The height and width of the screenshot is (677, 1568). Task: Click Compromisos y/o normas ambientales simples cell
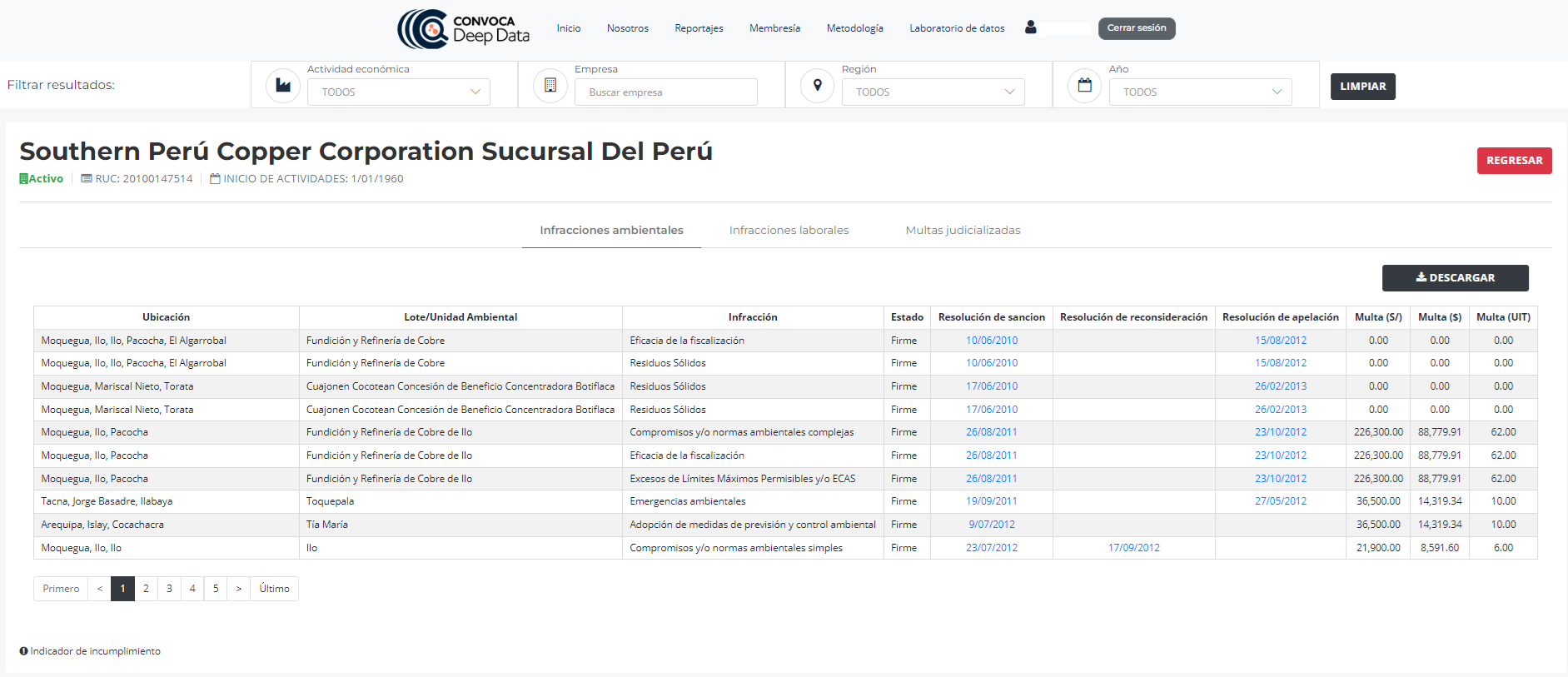753,548
